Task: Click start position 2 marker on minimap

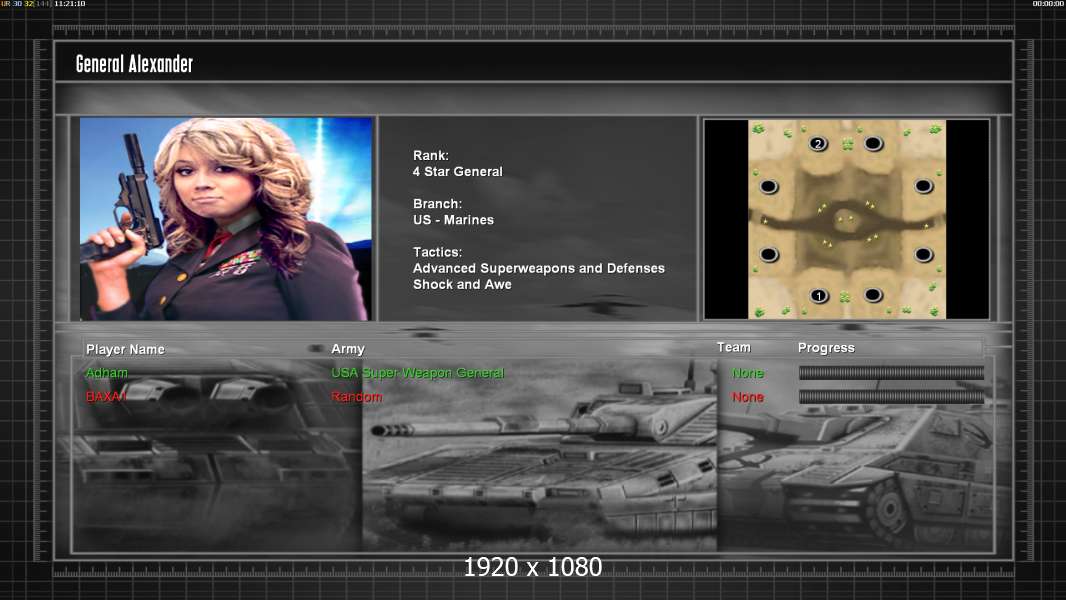Action: click(818, 143)
